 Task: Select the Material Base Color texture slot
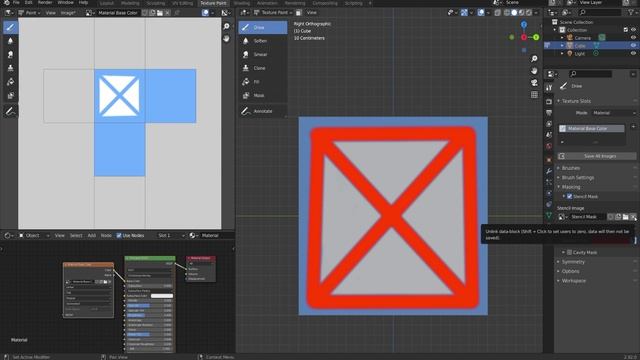(591, 129)
